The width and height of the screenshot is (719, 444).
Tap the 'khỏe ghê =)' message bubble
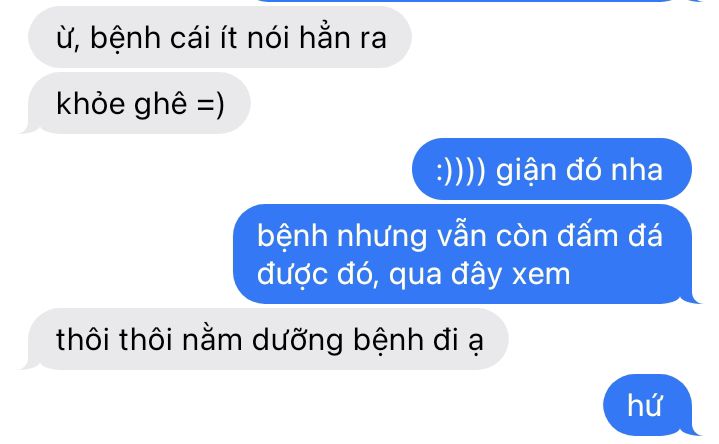(x=139, y=103)
